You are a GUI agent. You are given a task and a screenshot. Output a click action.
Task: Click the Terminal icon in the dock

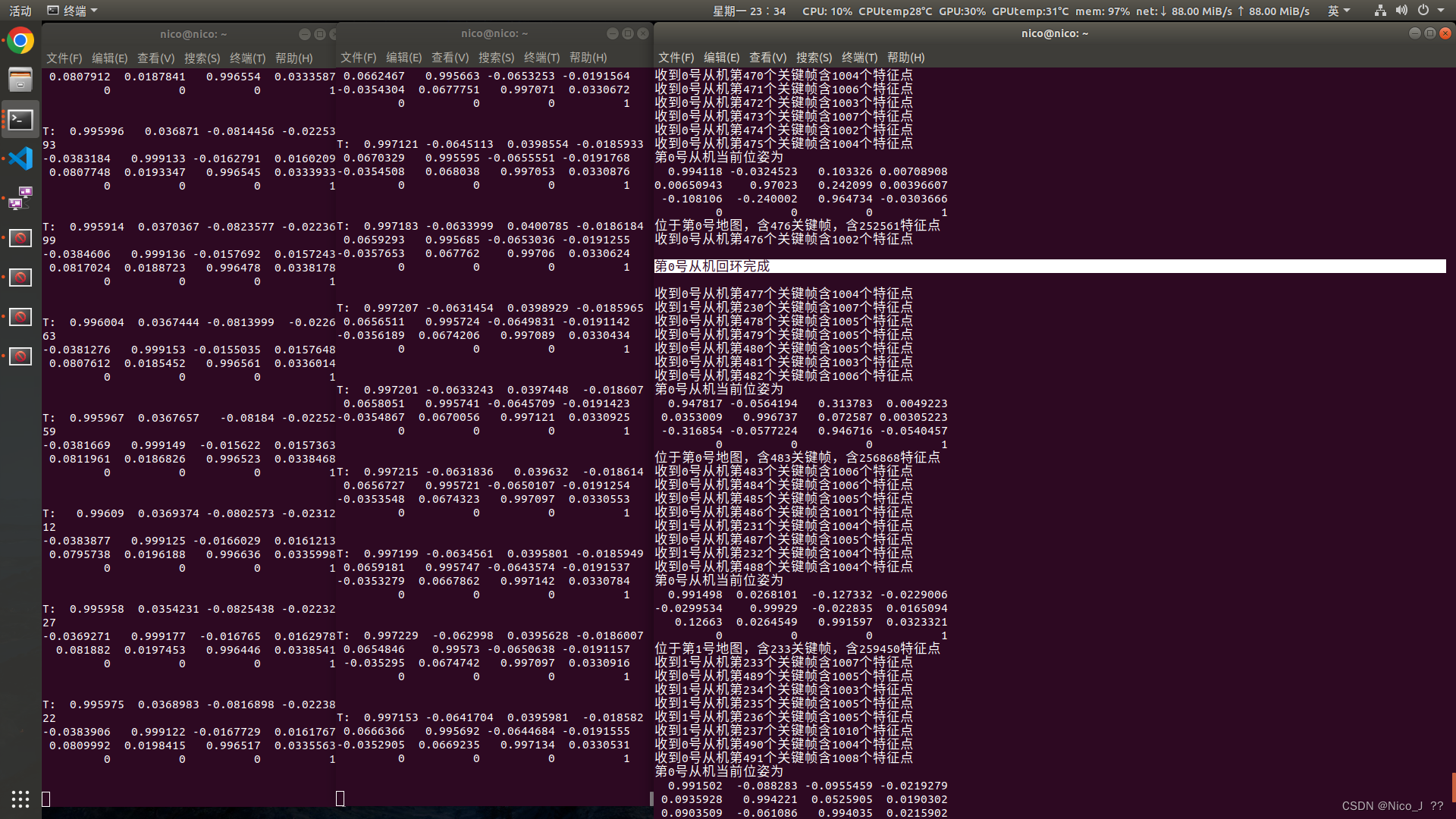coord(20,119)
